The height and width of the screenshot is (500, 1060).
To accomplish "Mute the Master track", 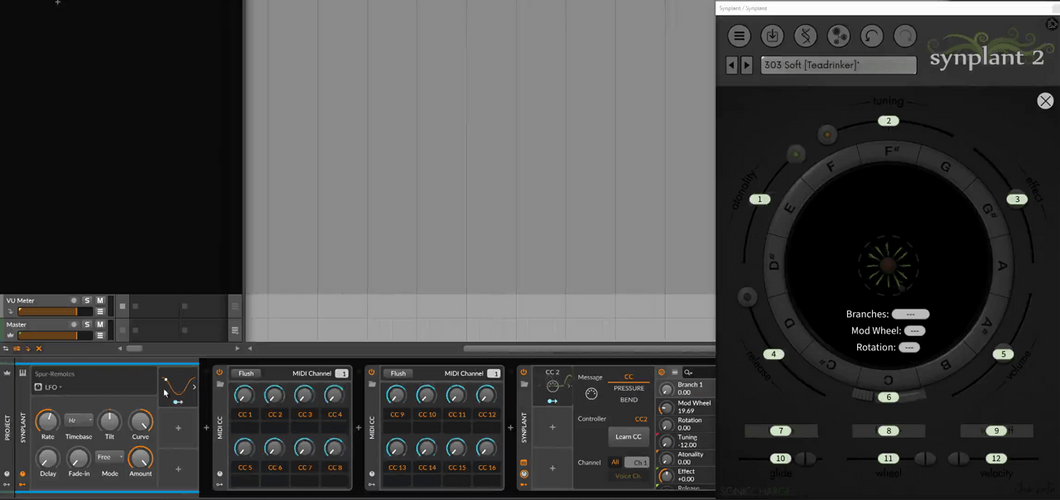I will (100, 324).
